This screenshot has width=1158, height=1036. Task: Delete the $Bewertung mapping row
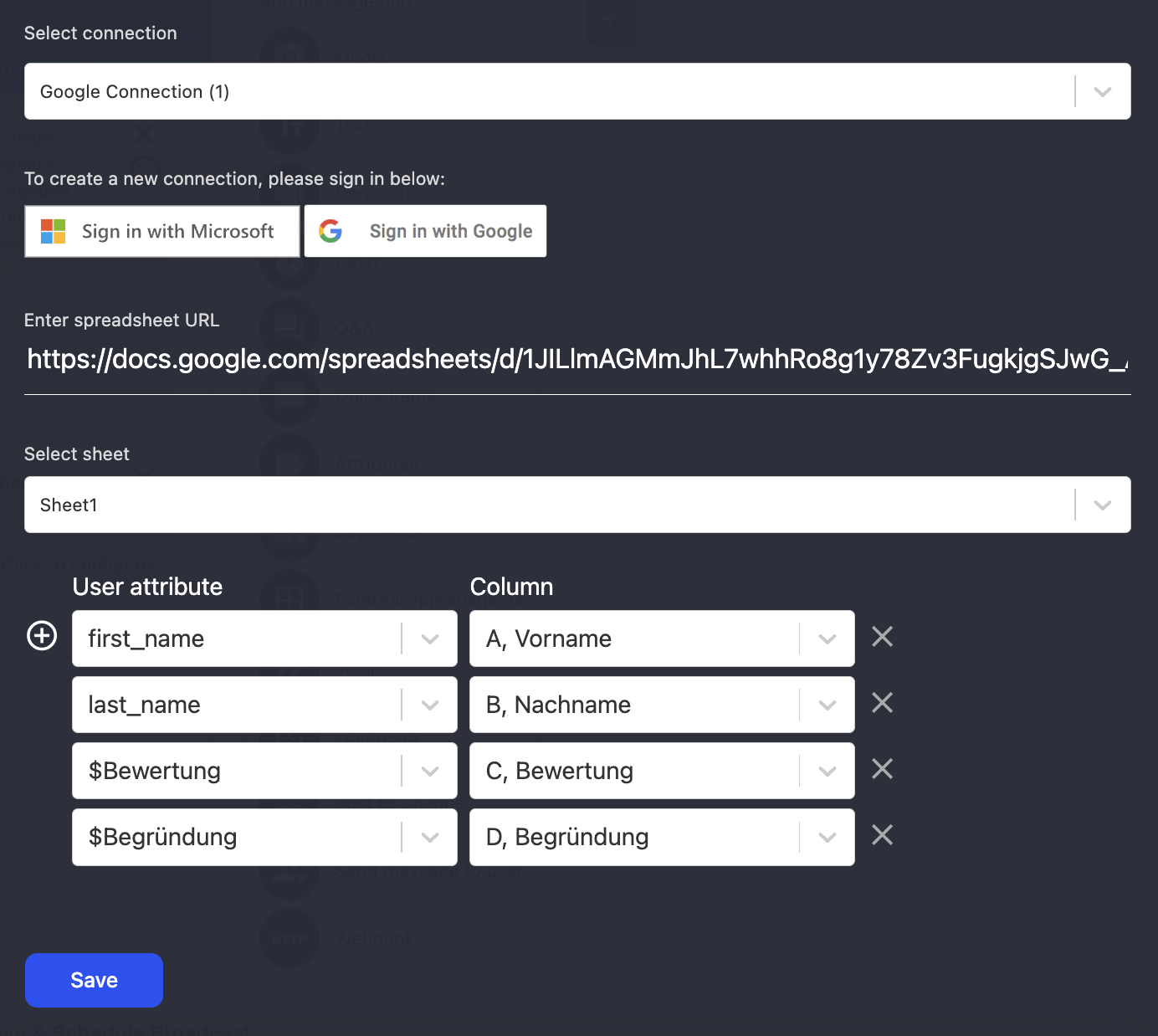pos(882,769)
